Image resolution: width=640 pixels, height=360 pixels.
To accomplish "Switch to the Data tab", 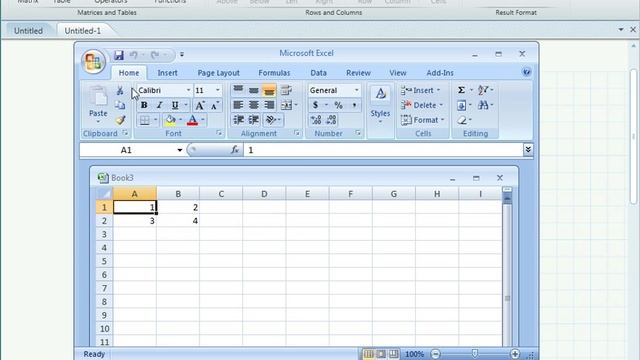I will 318,73.
